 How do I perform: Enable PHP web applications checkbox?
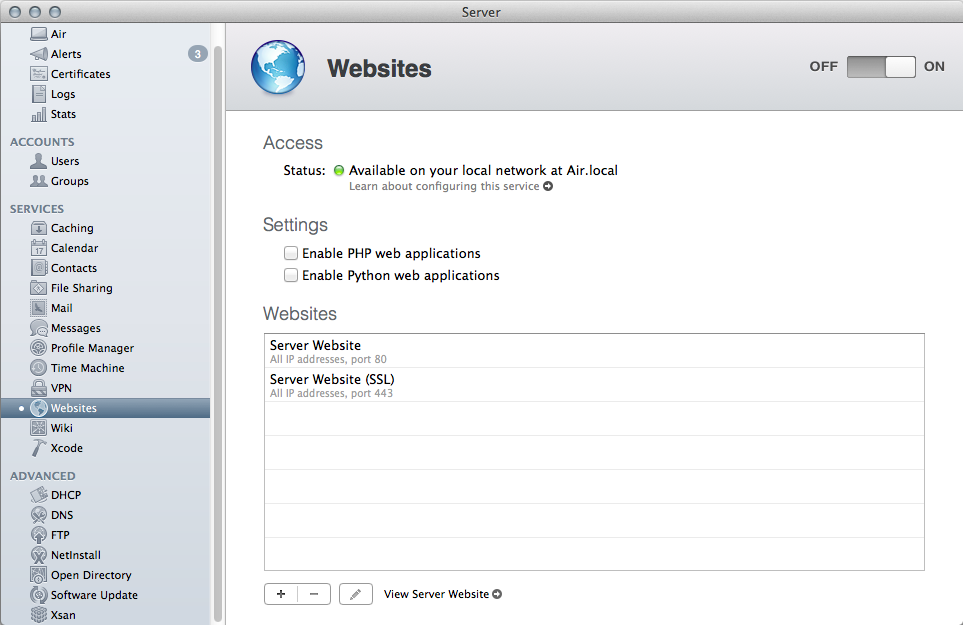(x=291, y=254)
